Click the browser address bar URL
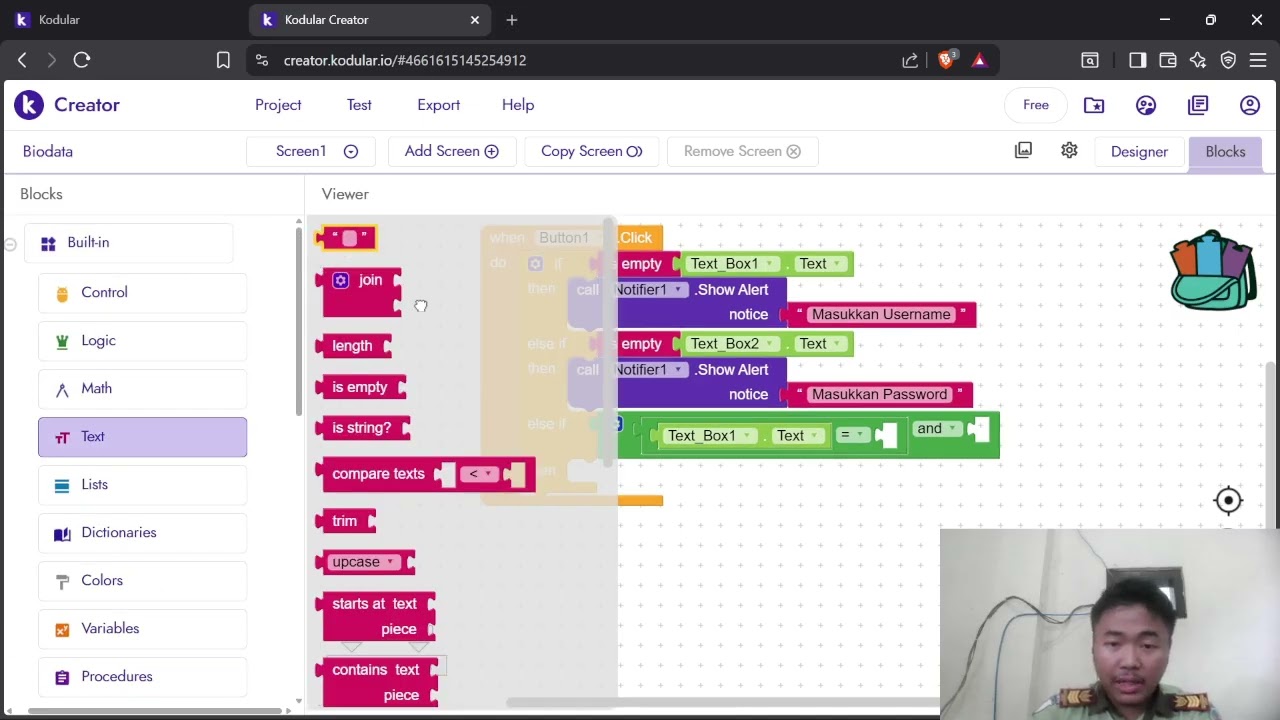Screen dimensions: 1280x720 point(404,60)
